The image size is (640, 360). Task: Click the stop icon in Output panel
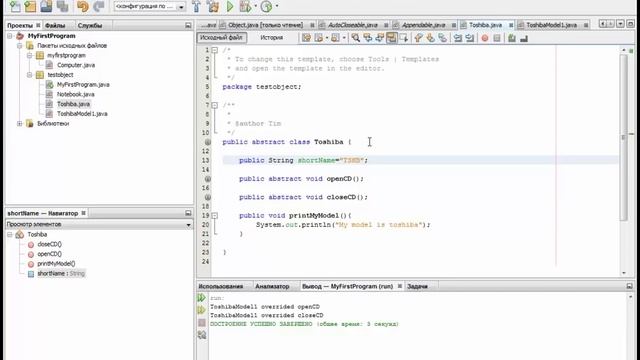tap(202, 322)
